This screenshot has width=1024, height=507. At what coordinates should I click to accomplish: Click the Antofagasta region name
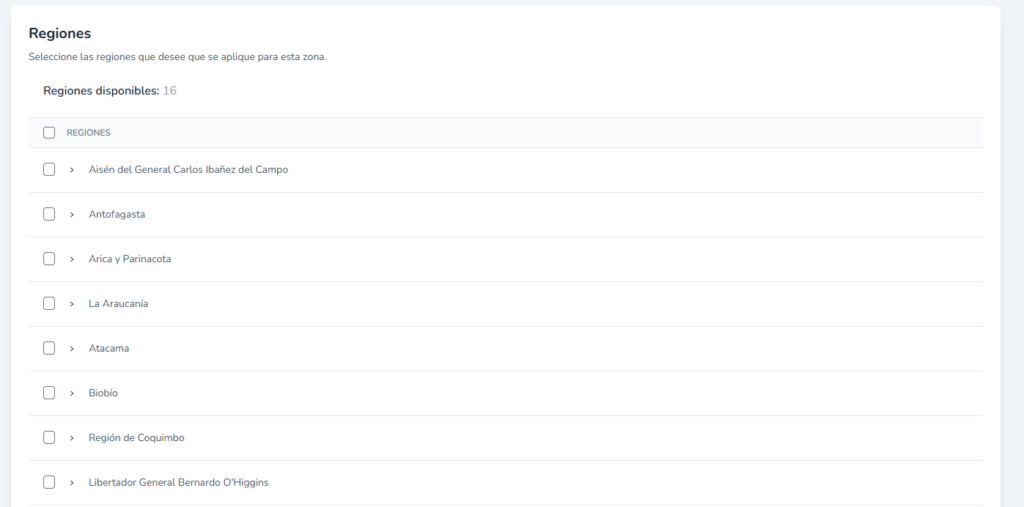click(x=117, y=214)
